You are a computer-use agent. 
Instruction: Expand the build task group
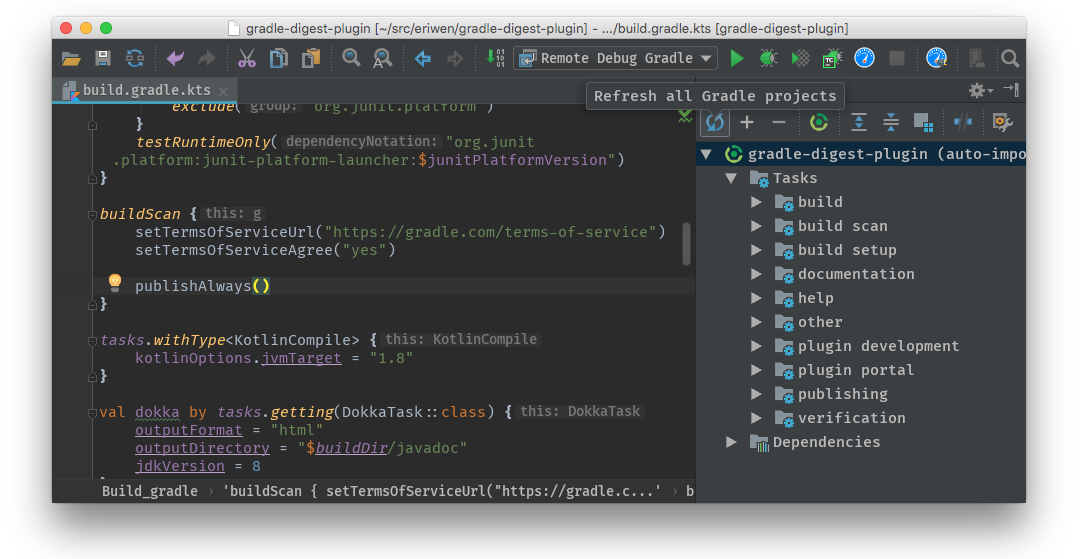coord(757,202)
